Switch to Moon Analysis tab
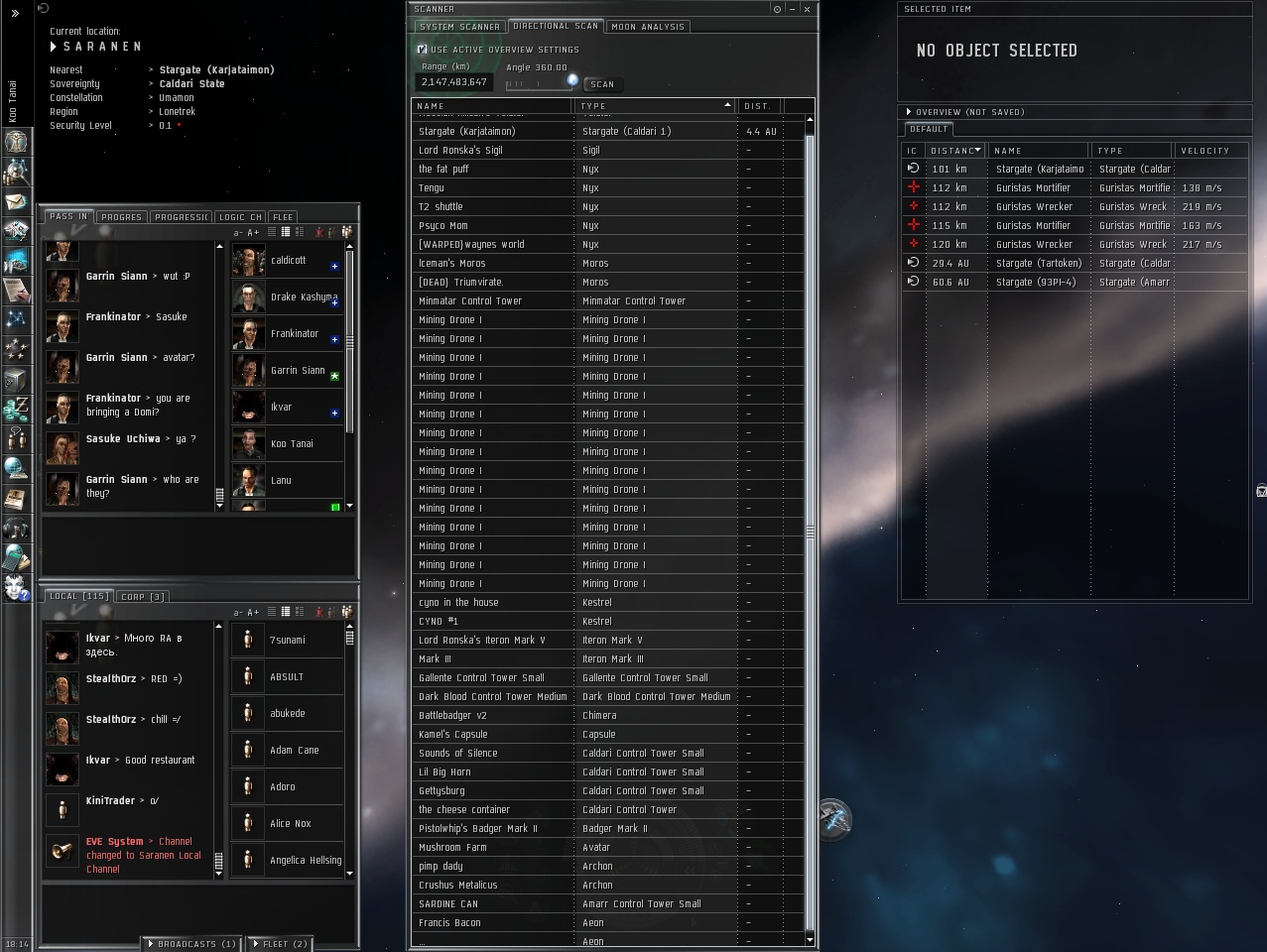This screenshot has height=952, width=1267. tap(648, 27)
